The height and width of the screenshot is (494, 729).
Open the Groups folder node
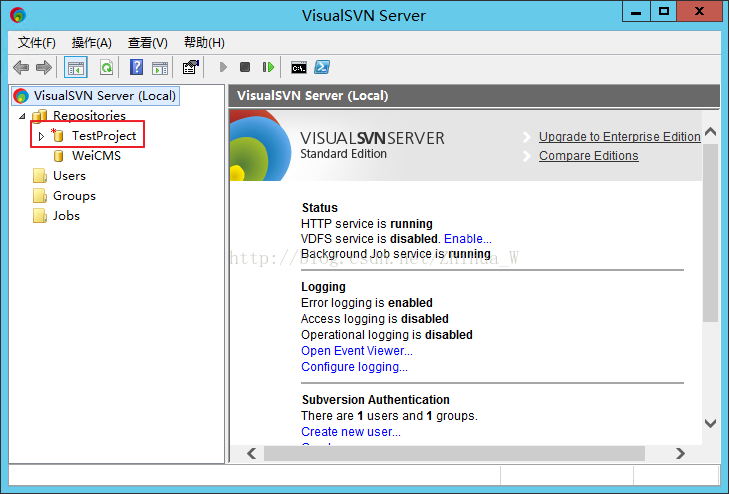click(x=74, y=196)
